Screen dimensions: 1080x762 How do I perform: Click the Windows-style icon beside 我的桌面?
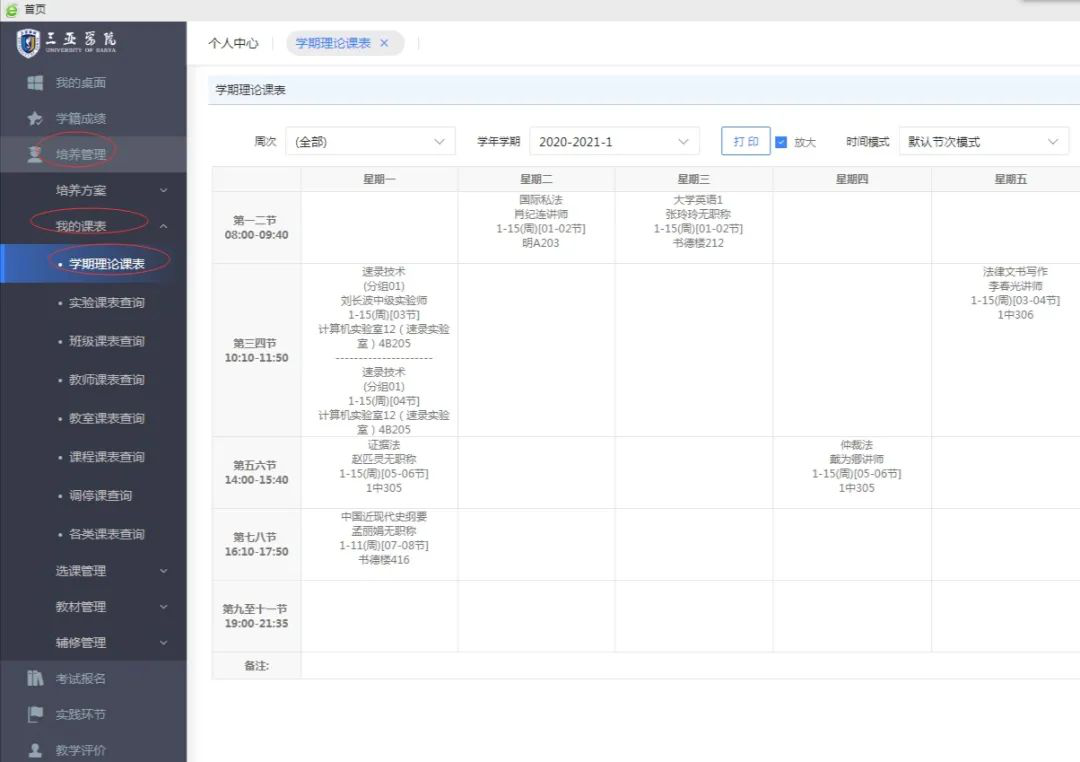tap(35, 82)
